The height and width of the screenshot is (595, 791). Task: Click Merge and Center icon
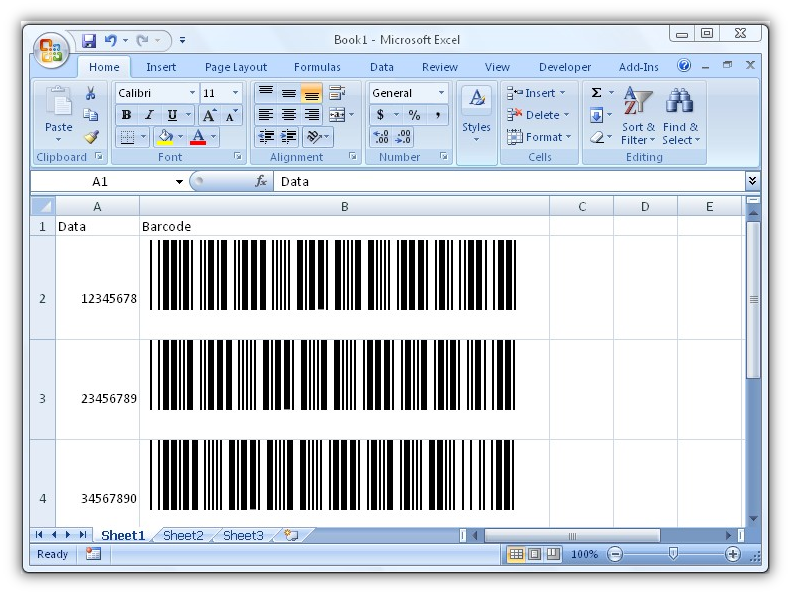(x=336, y=115)
